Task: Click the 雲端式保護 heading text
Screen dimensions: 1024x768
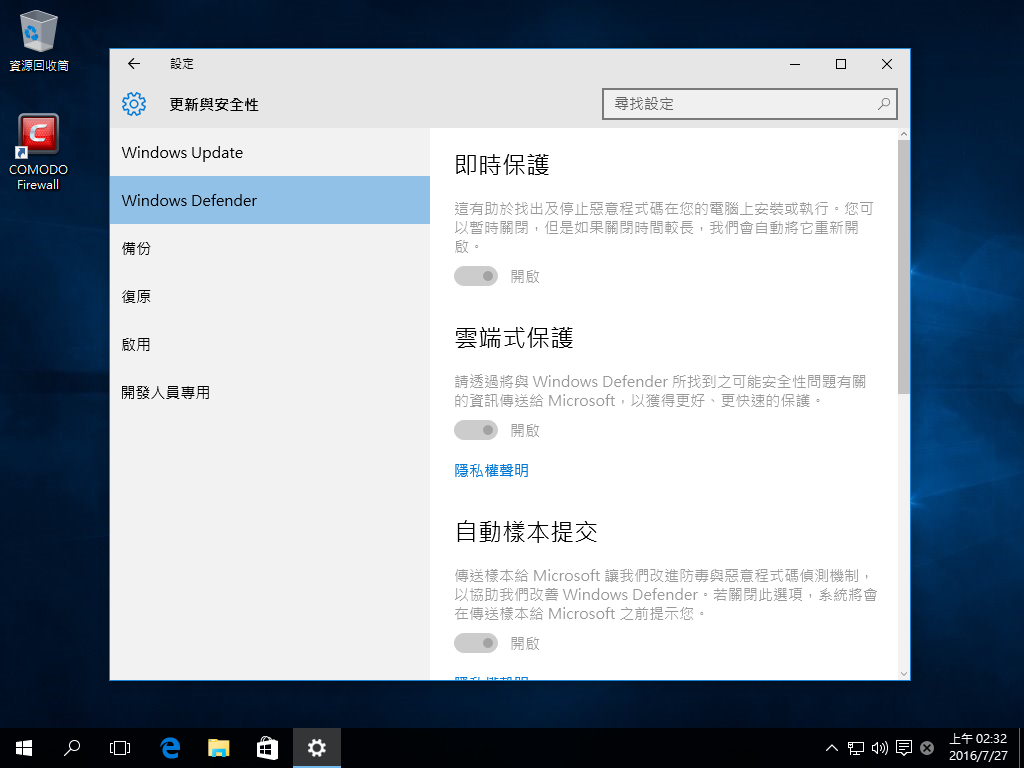Action: (514, 338)
